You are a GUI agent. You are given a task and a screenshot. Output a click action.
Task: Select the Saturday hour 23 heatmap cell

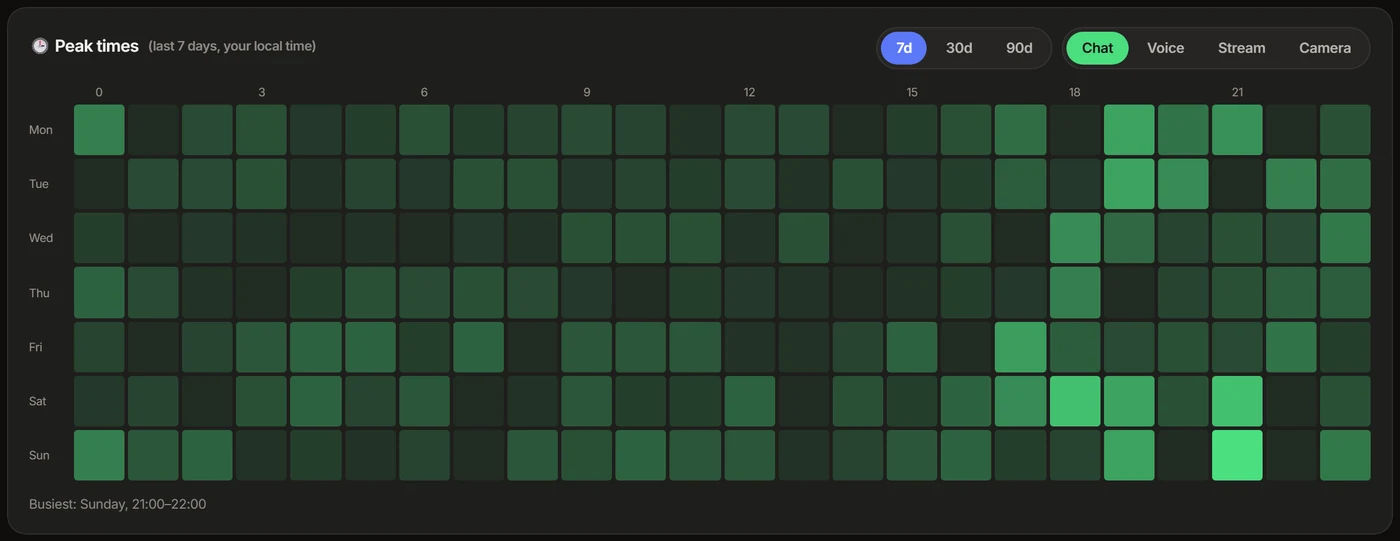pos(1345,401)
